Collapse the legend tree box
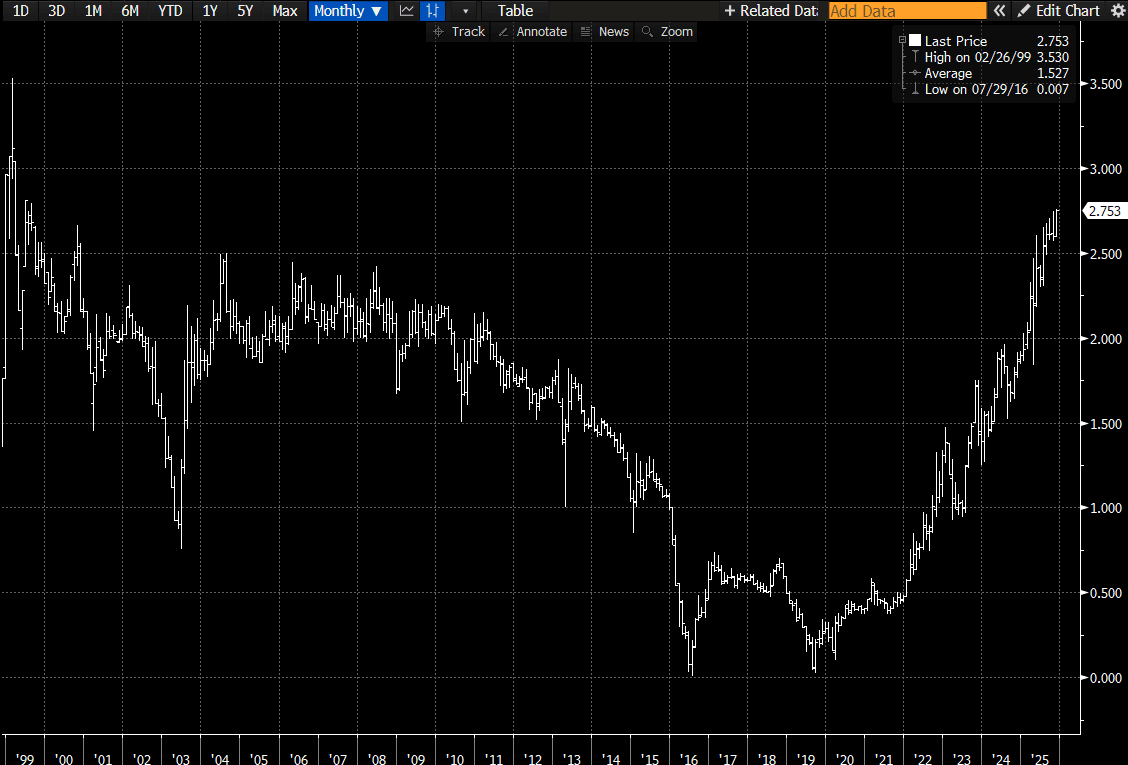This screenshot has height=765, width=1128. tap(902, 41)
